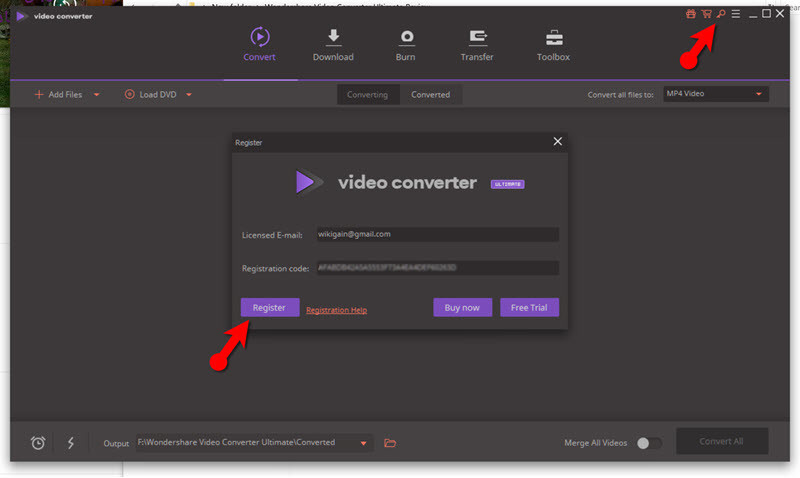Click the Free Trial button
Viewport: 800px width, 478px height.
tap(529, 308)
